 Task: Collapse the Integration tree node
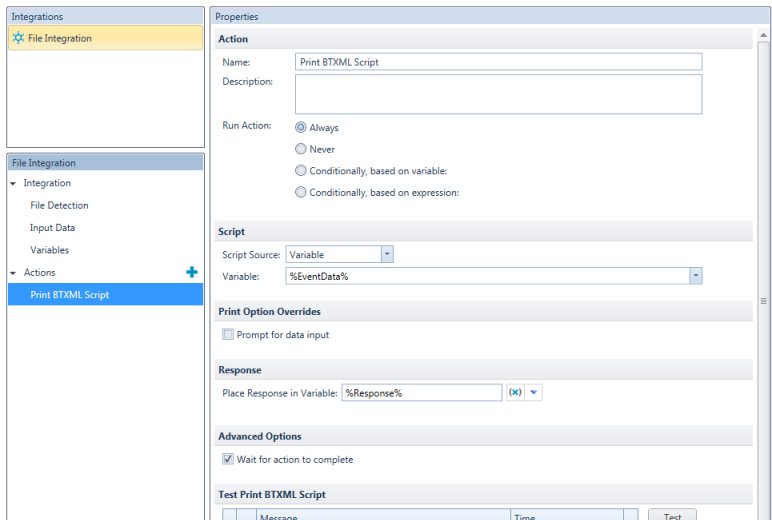coord(13,184)
